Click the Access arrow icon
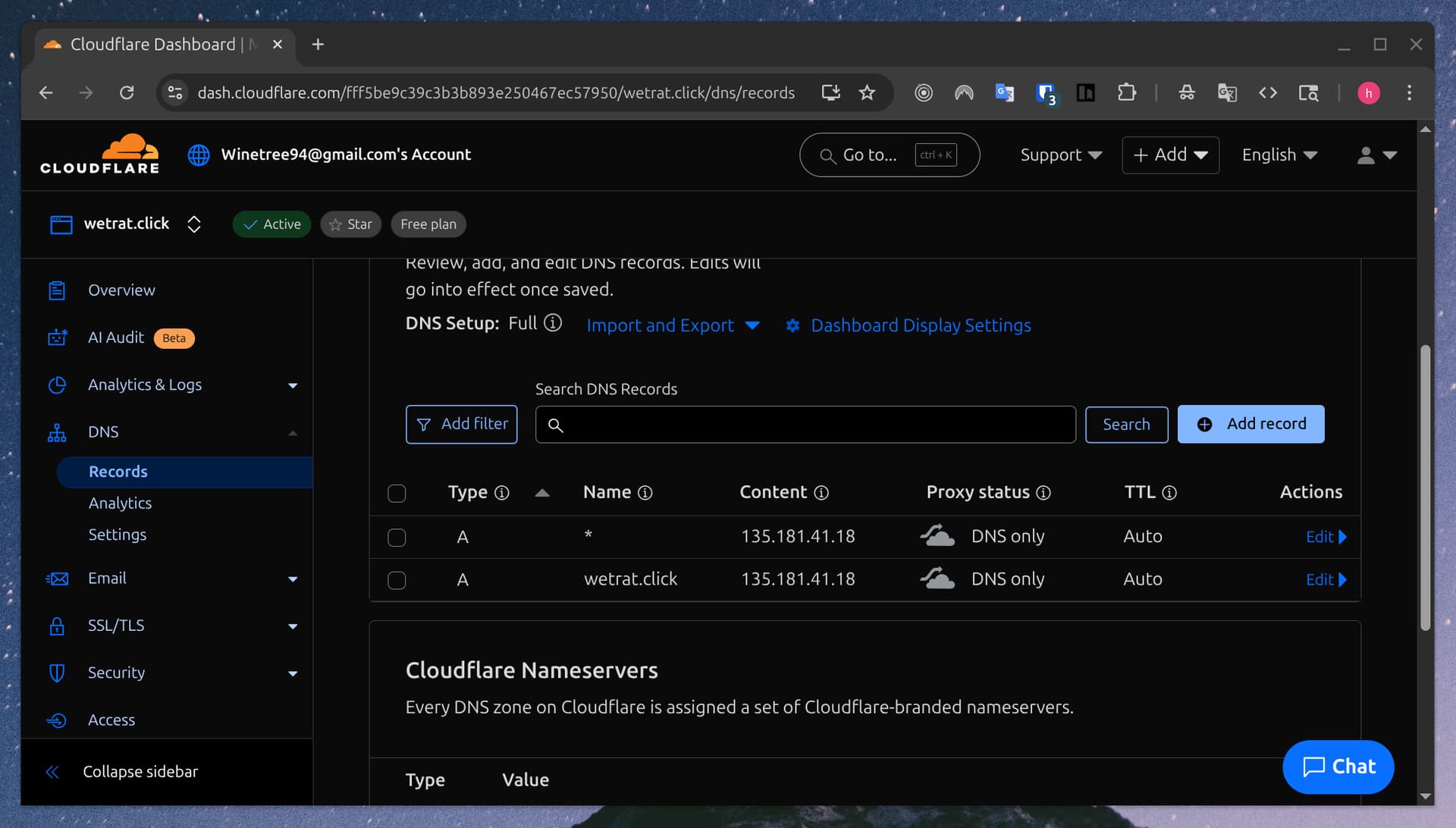Viewport: 1456px width, 828px height. [x=57, y=720]
